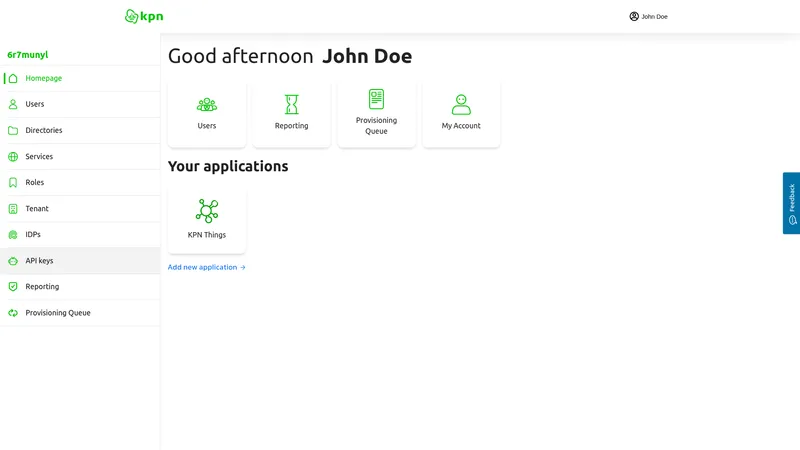
Task: Go to Users in the sidebar menu
Action: [x=80, y=104]
